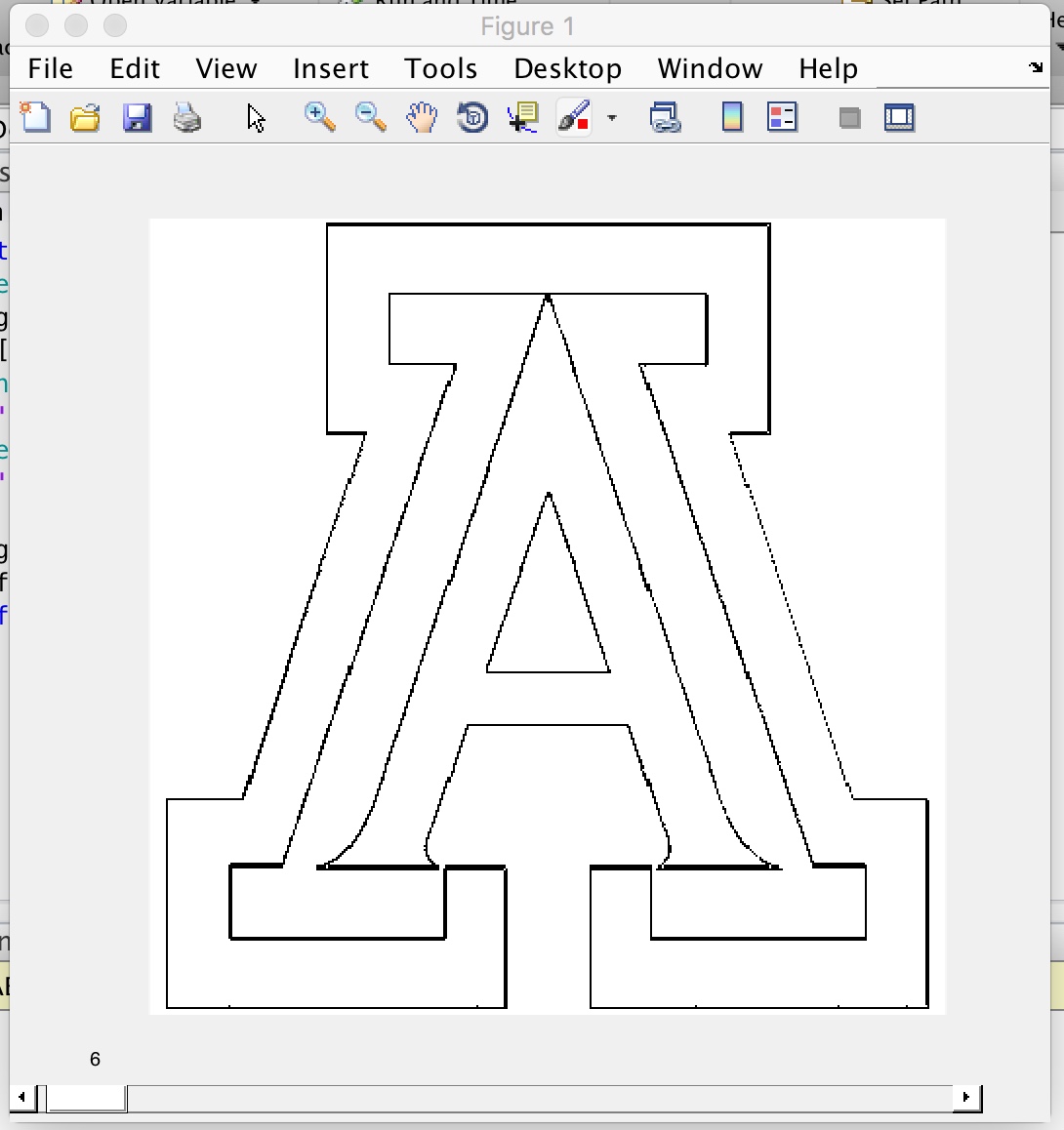Toggle the Pan hand tool
The height and width of the screenshot is (1130, 1064).
[421, 117]
